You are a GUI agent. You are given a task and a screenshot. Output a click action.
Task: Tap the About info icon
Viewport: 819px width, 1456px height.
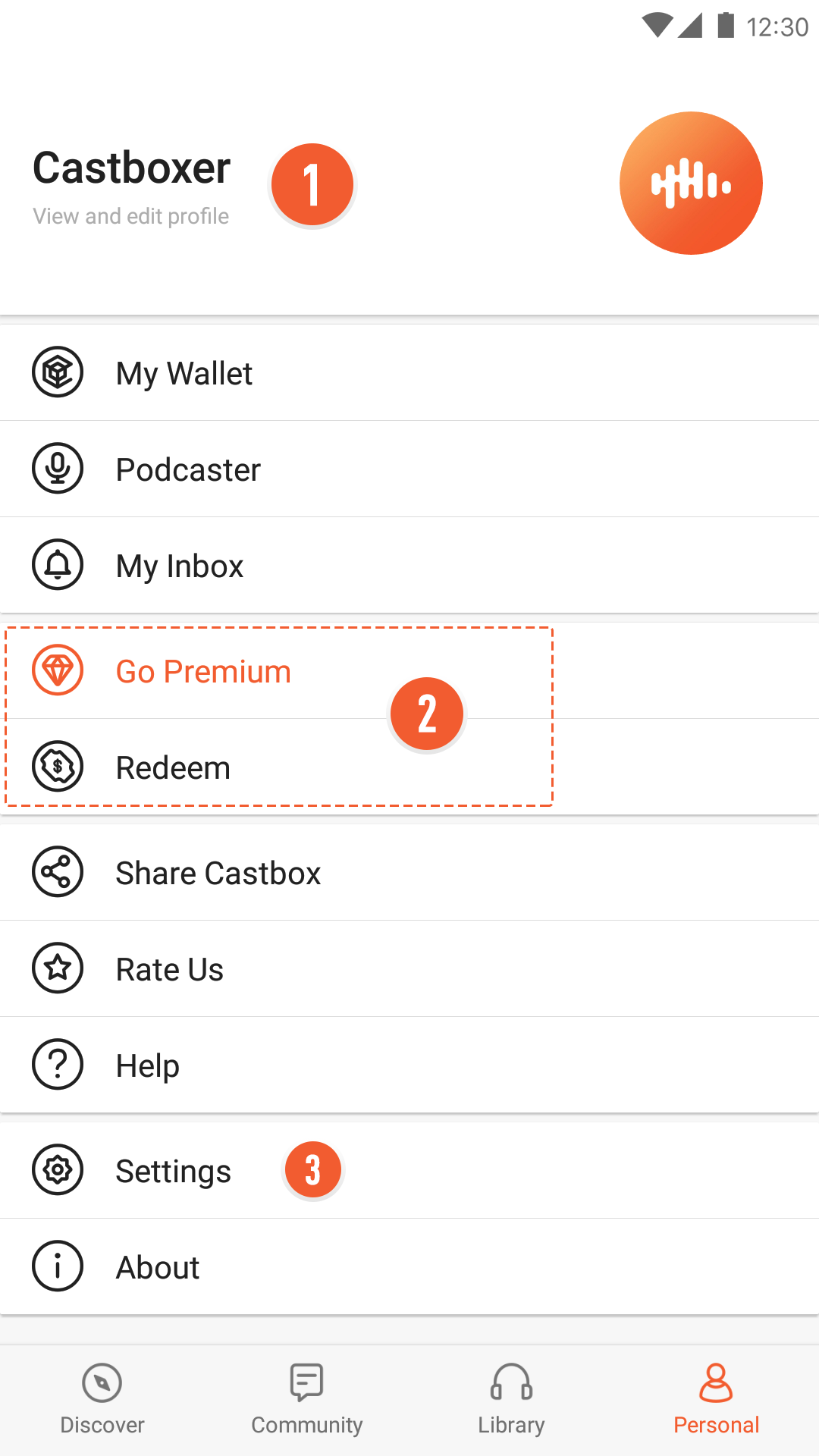click(57, 1266)
